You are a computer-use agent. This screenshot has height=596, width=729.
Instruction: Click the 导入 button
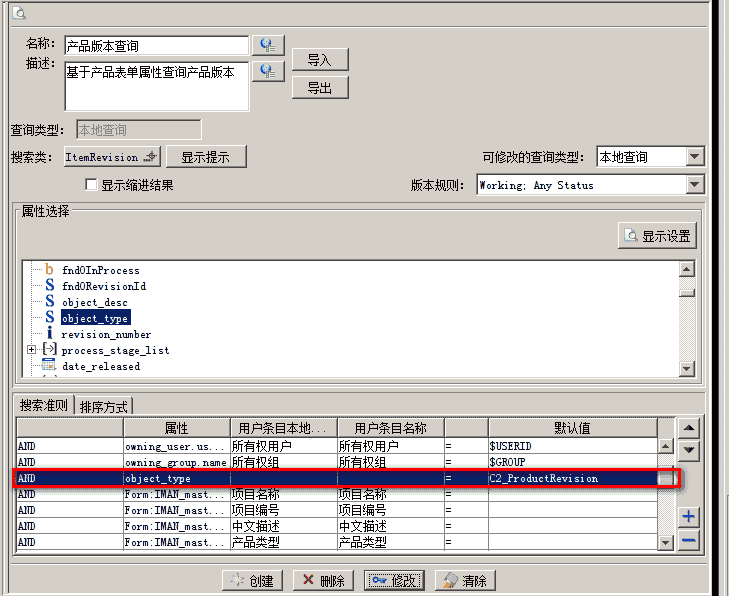click(x=320, y=60)
